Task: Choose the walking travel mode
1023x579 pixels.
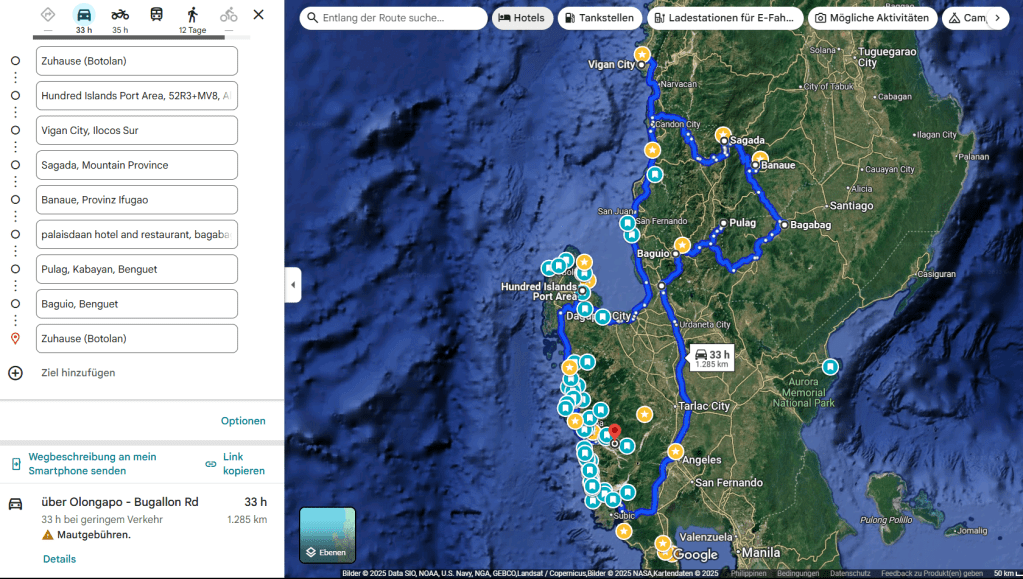Action: point(192,15)
